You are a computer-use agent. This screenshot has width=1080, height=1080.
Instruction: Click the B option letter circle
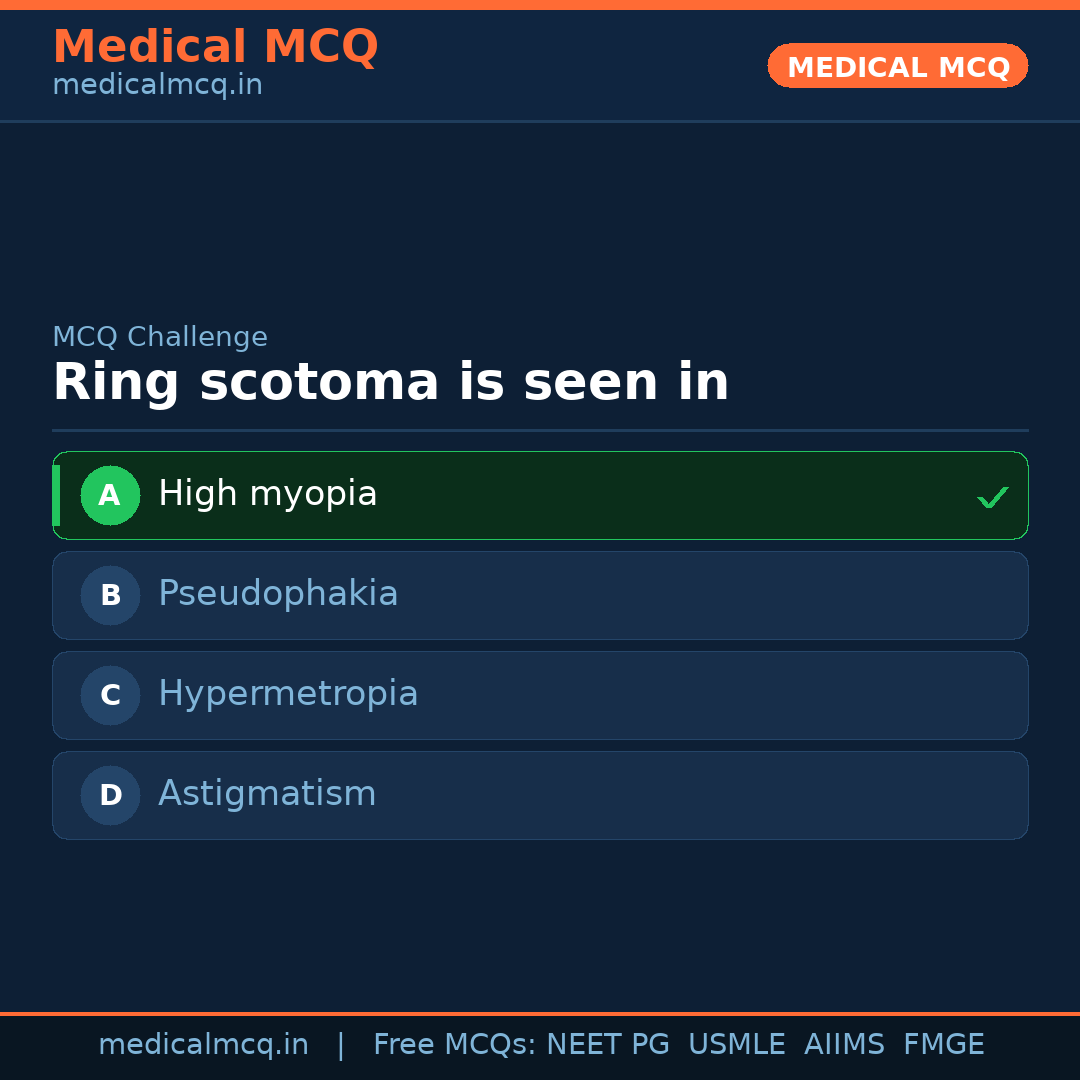click(x=110, y=595)
